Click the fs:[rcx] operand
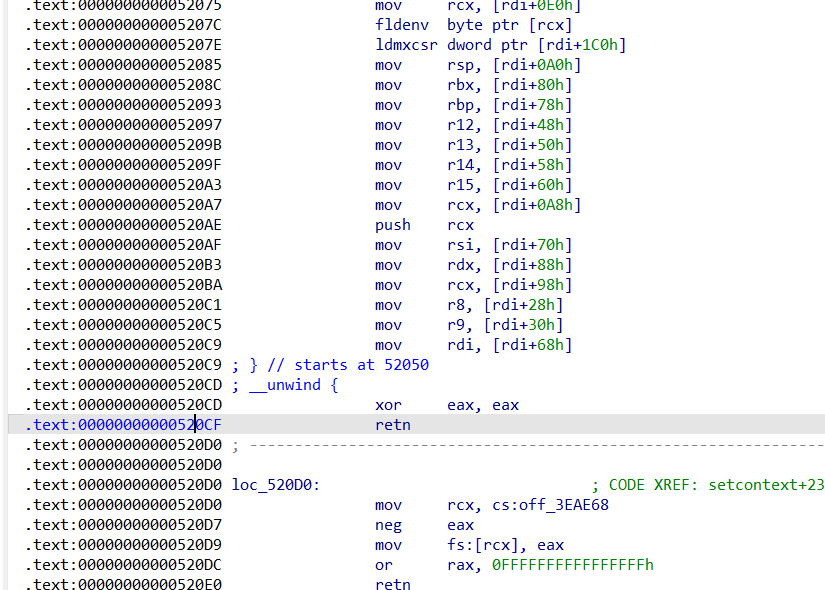This screenshot has height=590, width=825. point(480,545)
